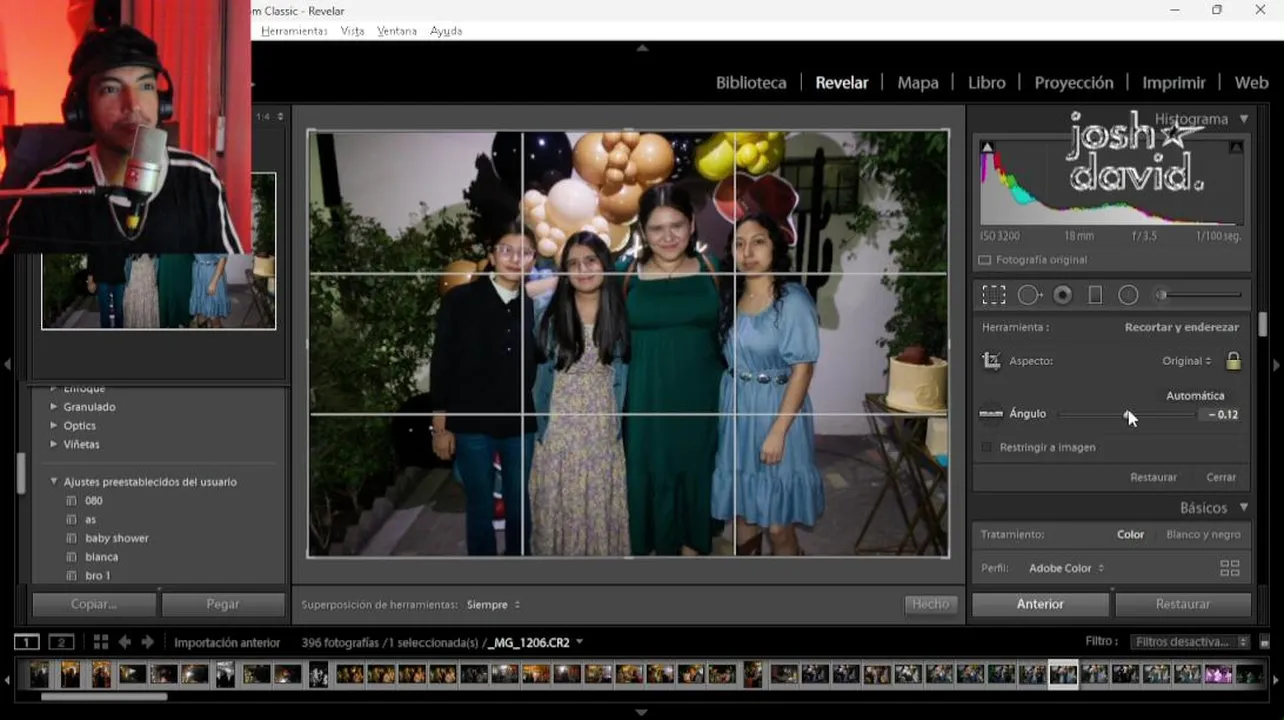
Task: Set treatment to Color
Action: point(1130,534)
